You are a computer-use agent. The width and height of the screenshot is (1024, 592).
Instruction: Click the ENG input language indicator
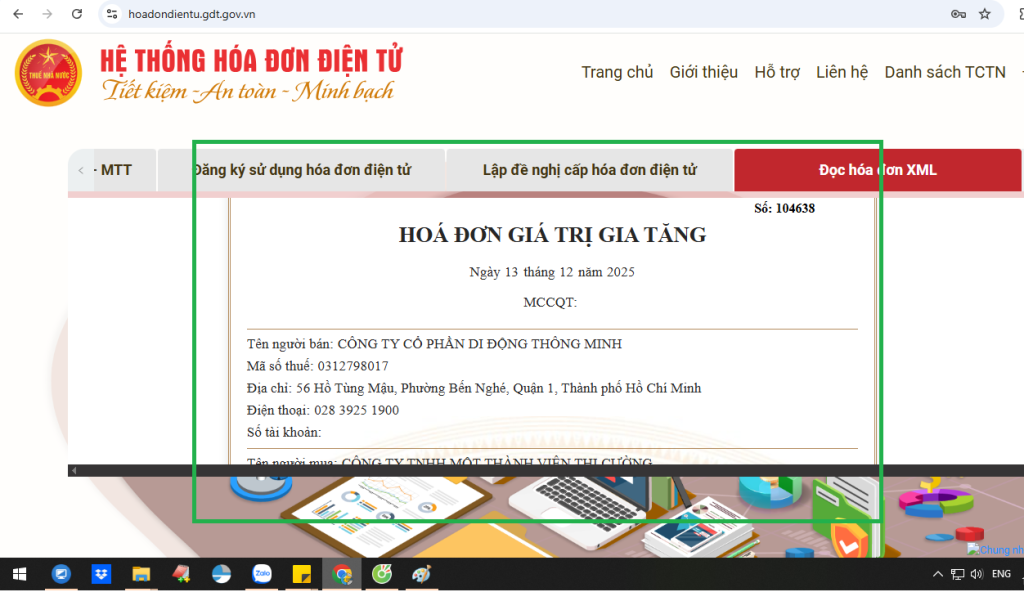tap(1001, 574)
